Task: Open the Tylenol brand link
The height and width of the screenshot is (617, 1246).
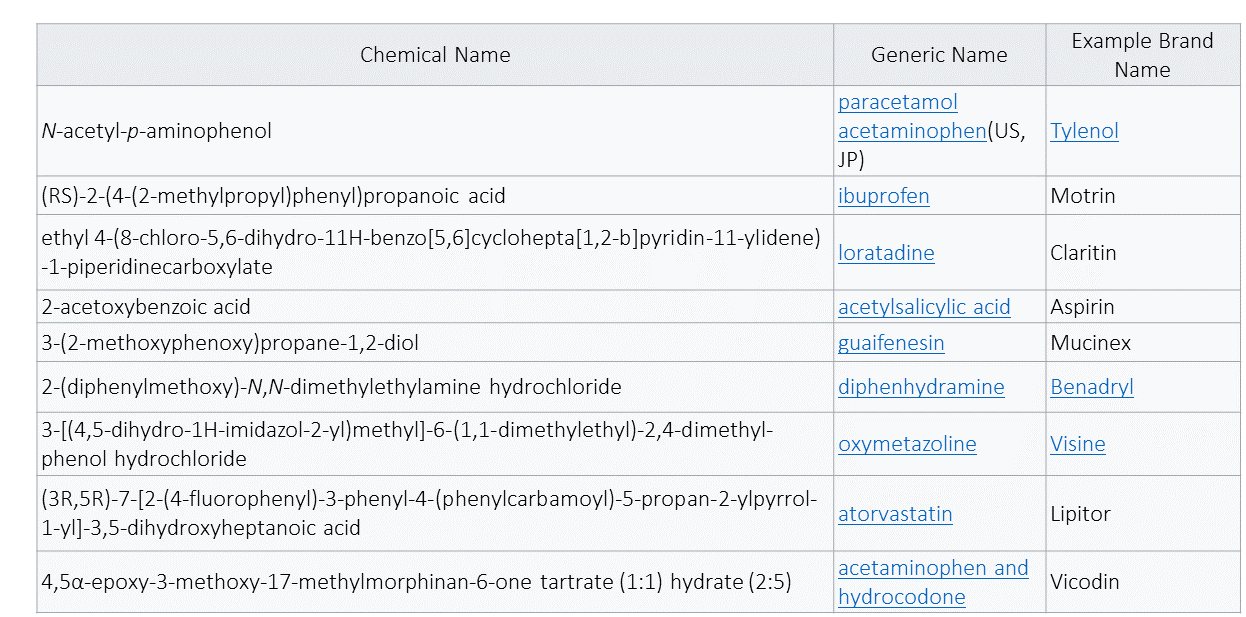Action: point(1084,131)
